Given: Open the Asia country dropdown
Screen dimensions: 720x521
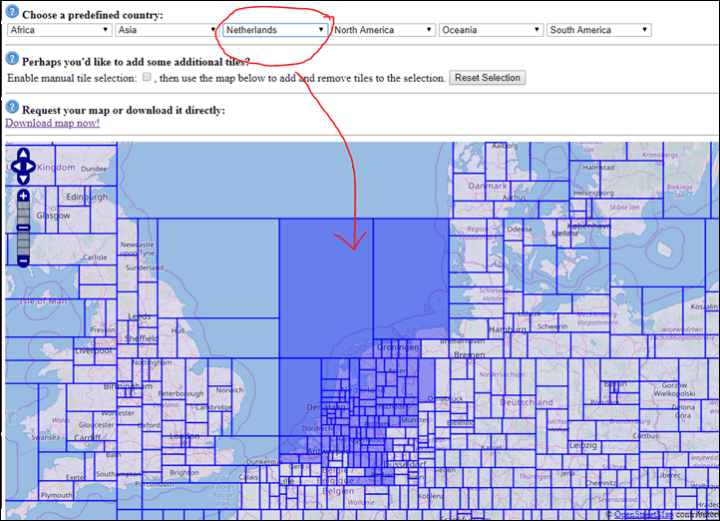Looking at the screenshot, I should point(166,30).
